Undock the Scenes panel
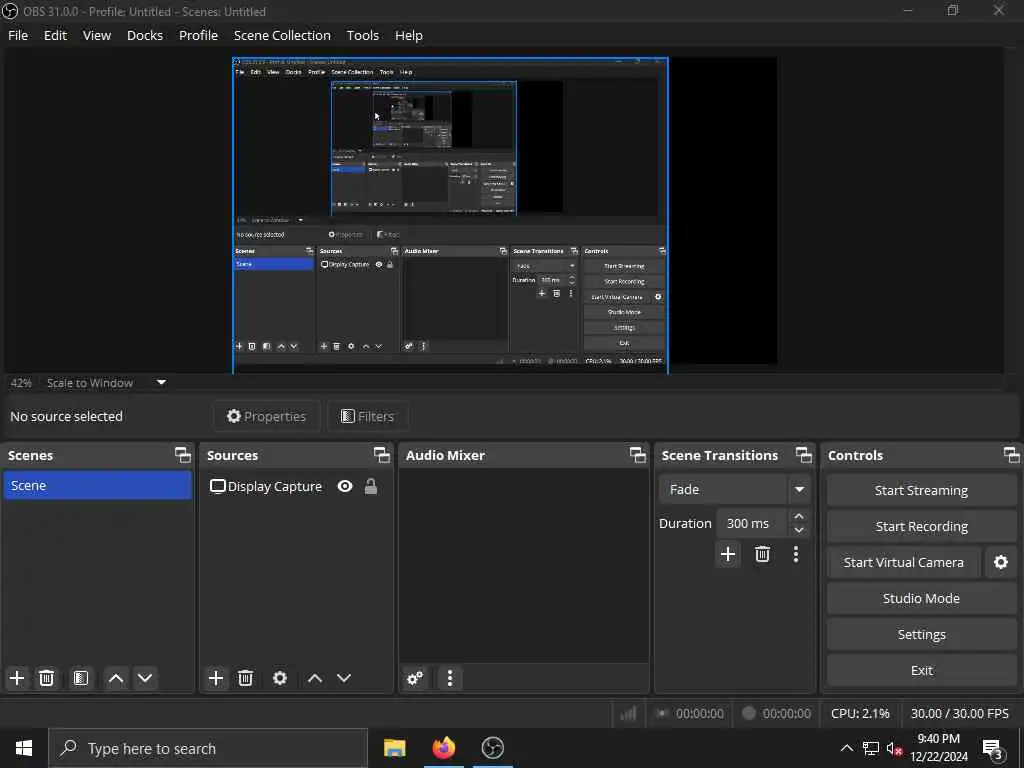This screenshot has height=768, width=1024. coord(183,455)
